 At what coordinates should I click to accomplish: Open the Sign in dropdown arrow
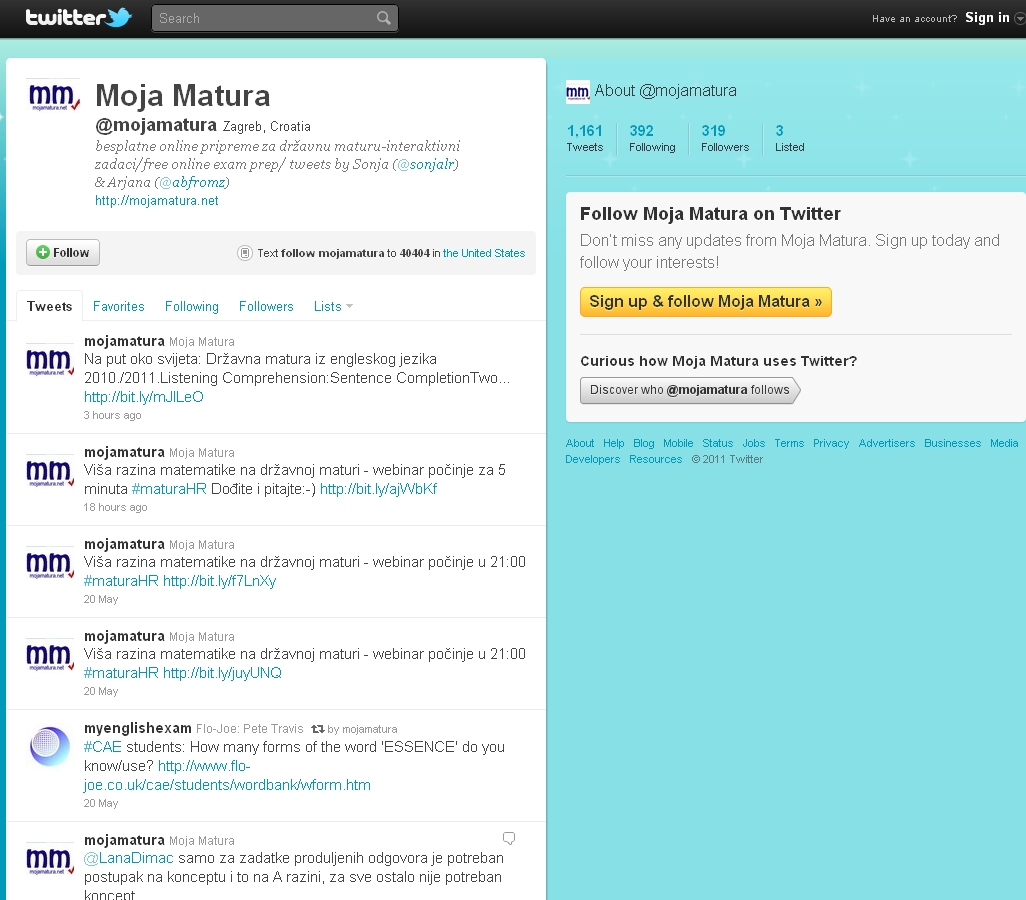tap(1019, 18)
